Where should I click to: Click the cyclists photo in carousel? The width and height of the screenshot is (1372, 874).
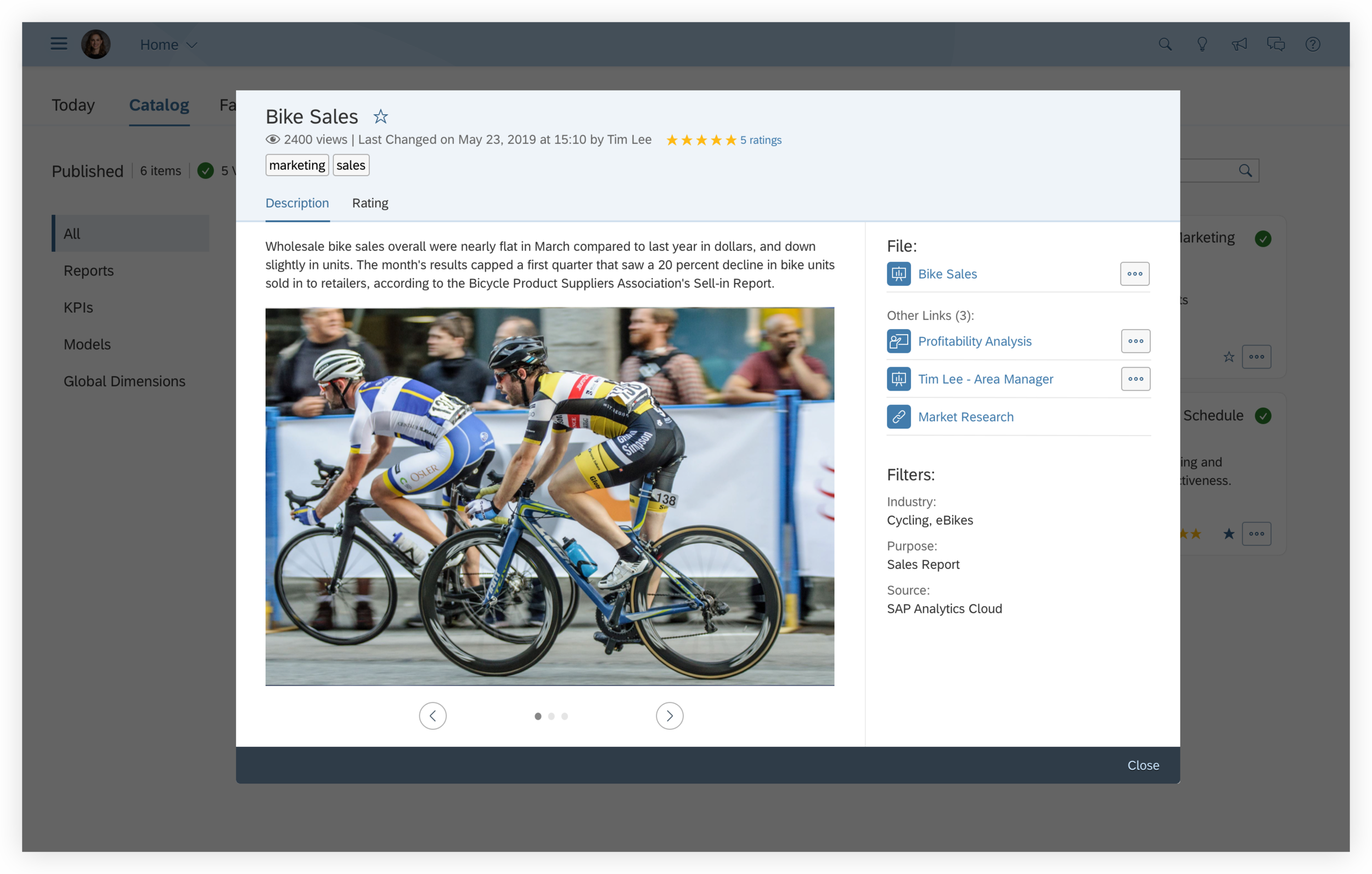549,496
